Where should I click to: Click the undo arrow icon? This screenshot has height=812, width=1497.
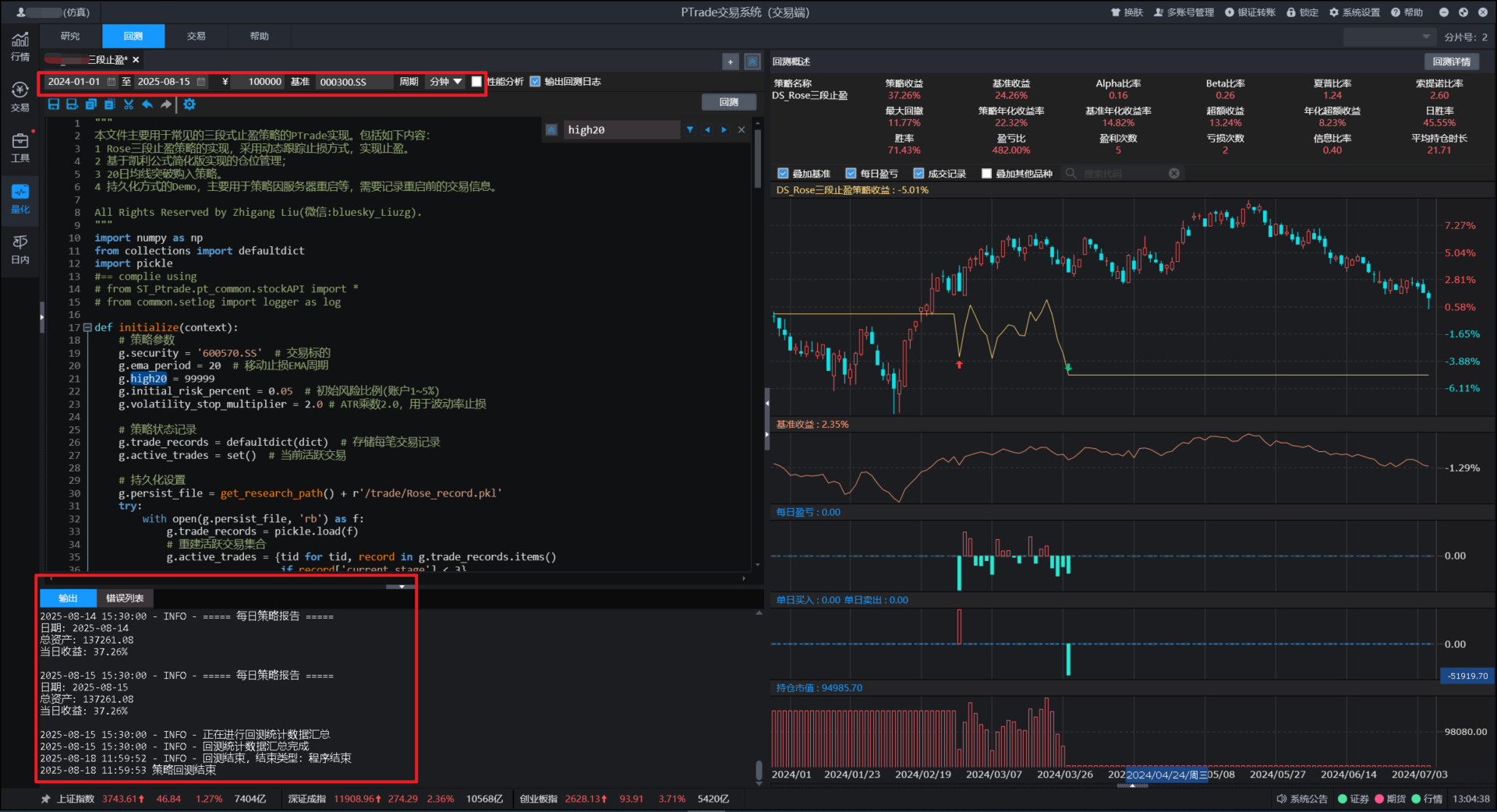tap(147, 104)
